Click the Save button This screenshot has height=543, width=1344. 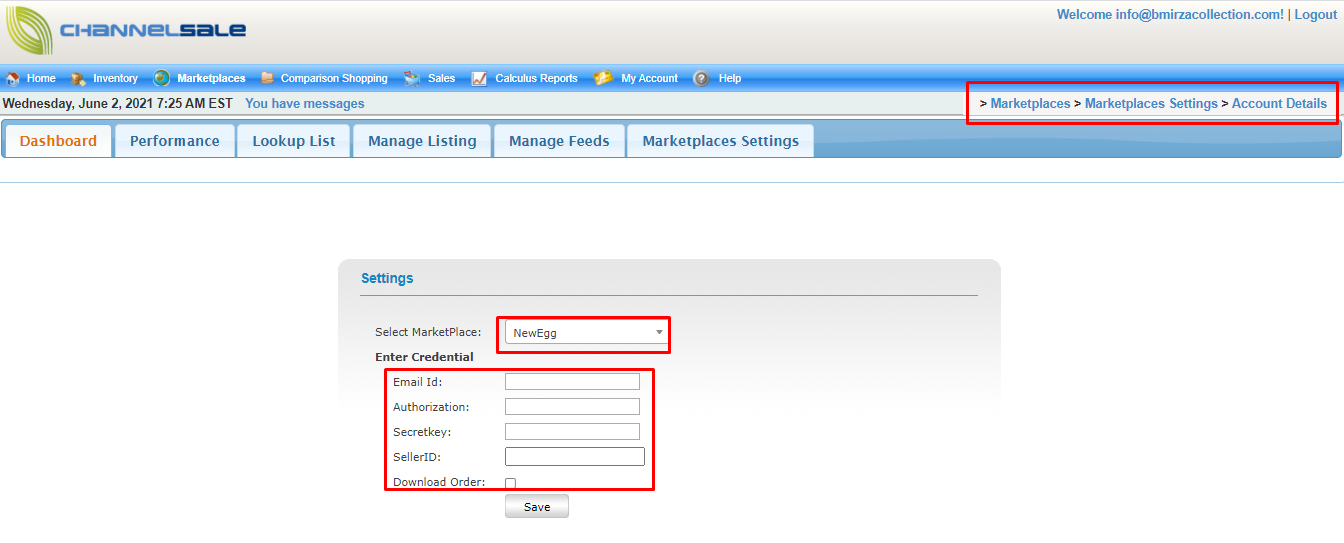pos(537,507)
